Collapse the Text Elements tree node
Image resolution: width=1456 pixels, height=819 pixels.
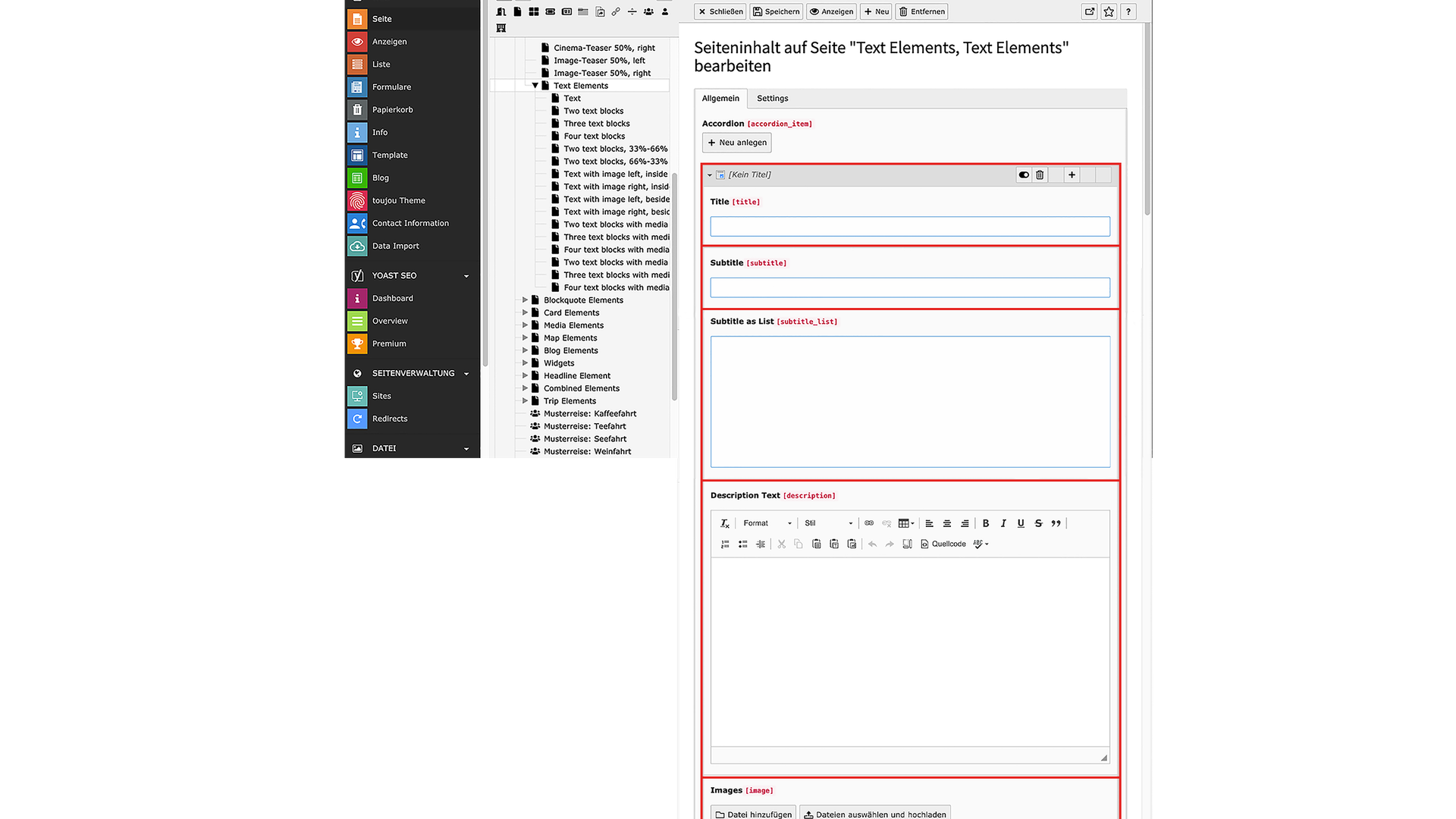click(535, 86)
